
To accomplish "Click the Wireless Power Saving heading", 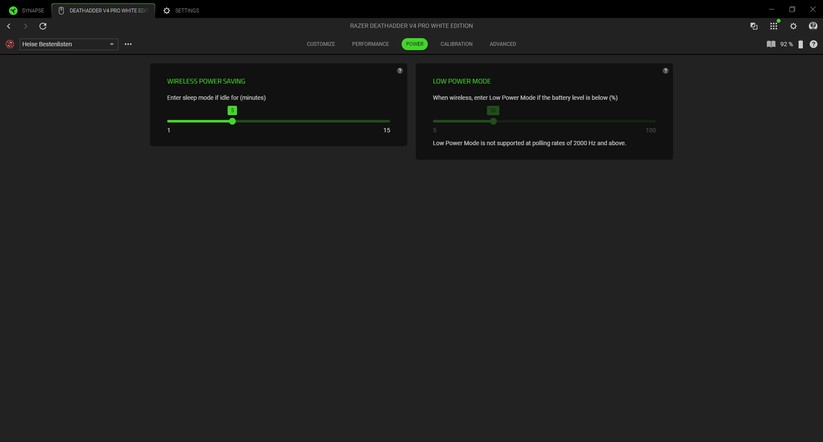I will (x=206, y=81).
